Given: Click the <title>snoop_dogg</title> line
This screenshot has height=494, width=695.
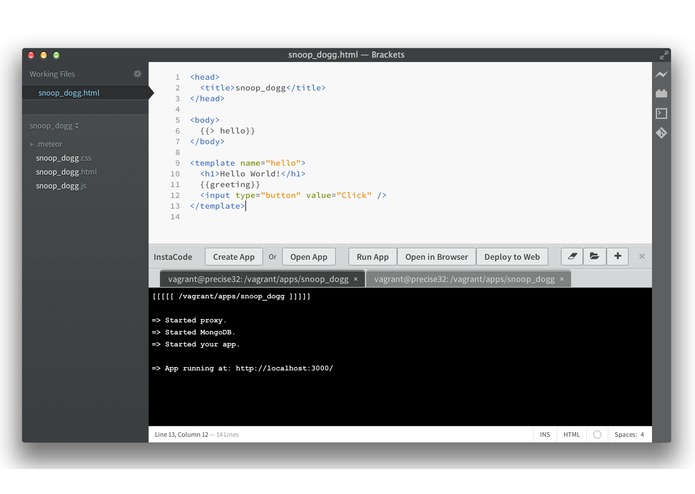Looking at the screenshot, I should [263, 88].
